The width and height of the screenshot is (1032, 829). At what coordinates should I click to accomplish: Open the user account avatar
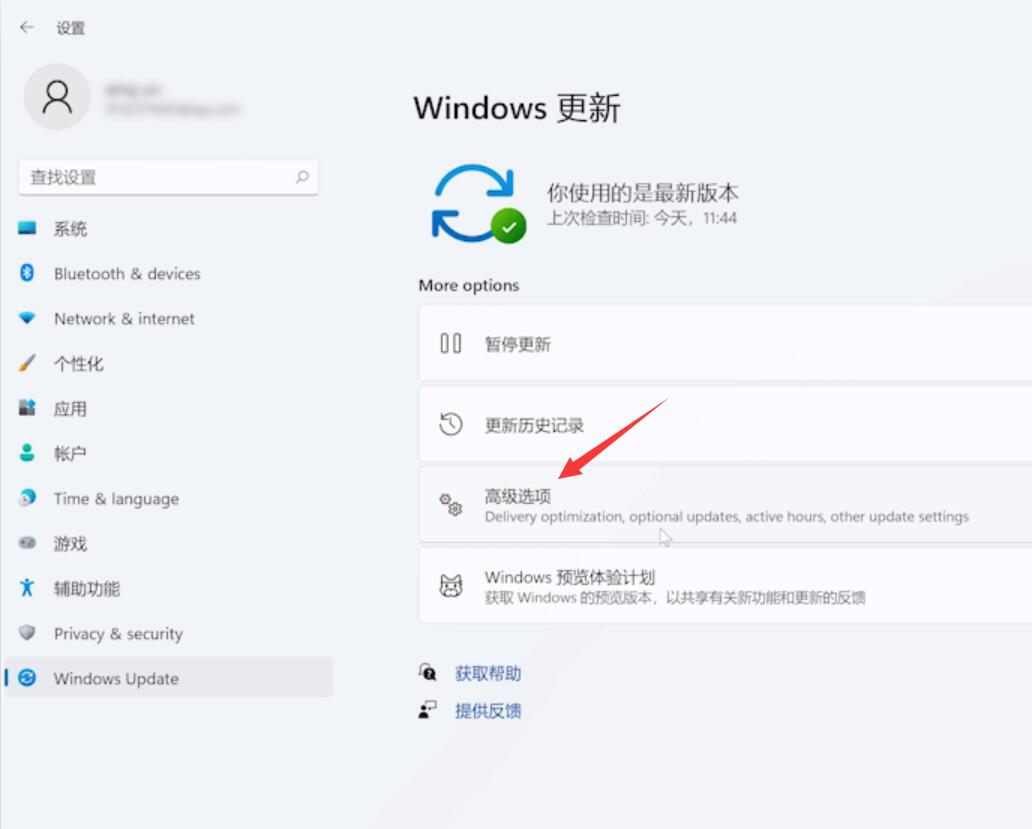click(57, 97)
